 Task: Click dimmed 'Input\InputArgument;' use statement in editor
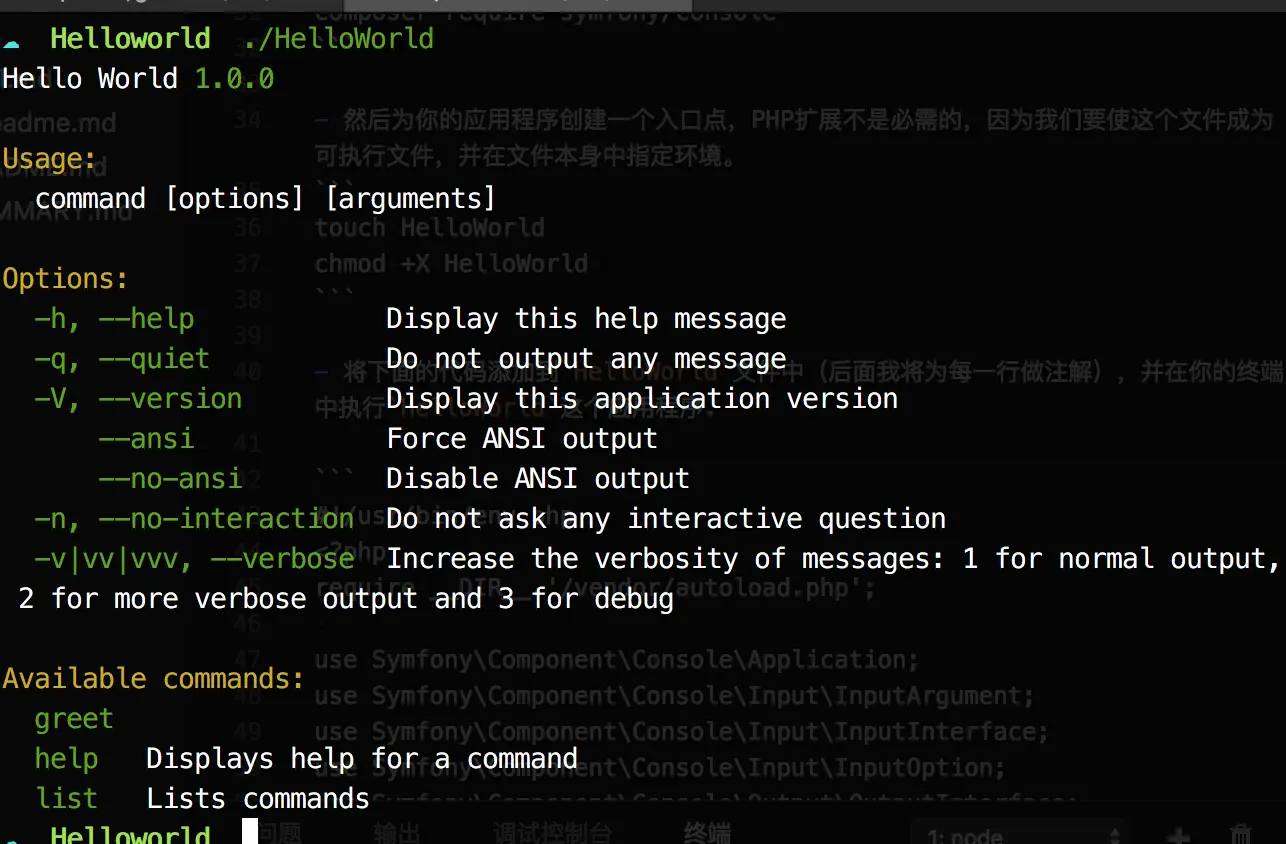(x=674, y=695)
